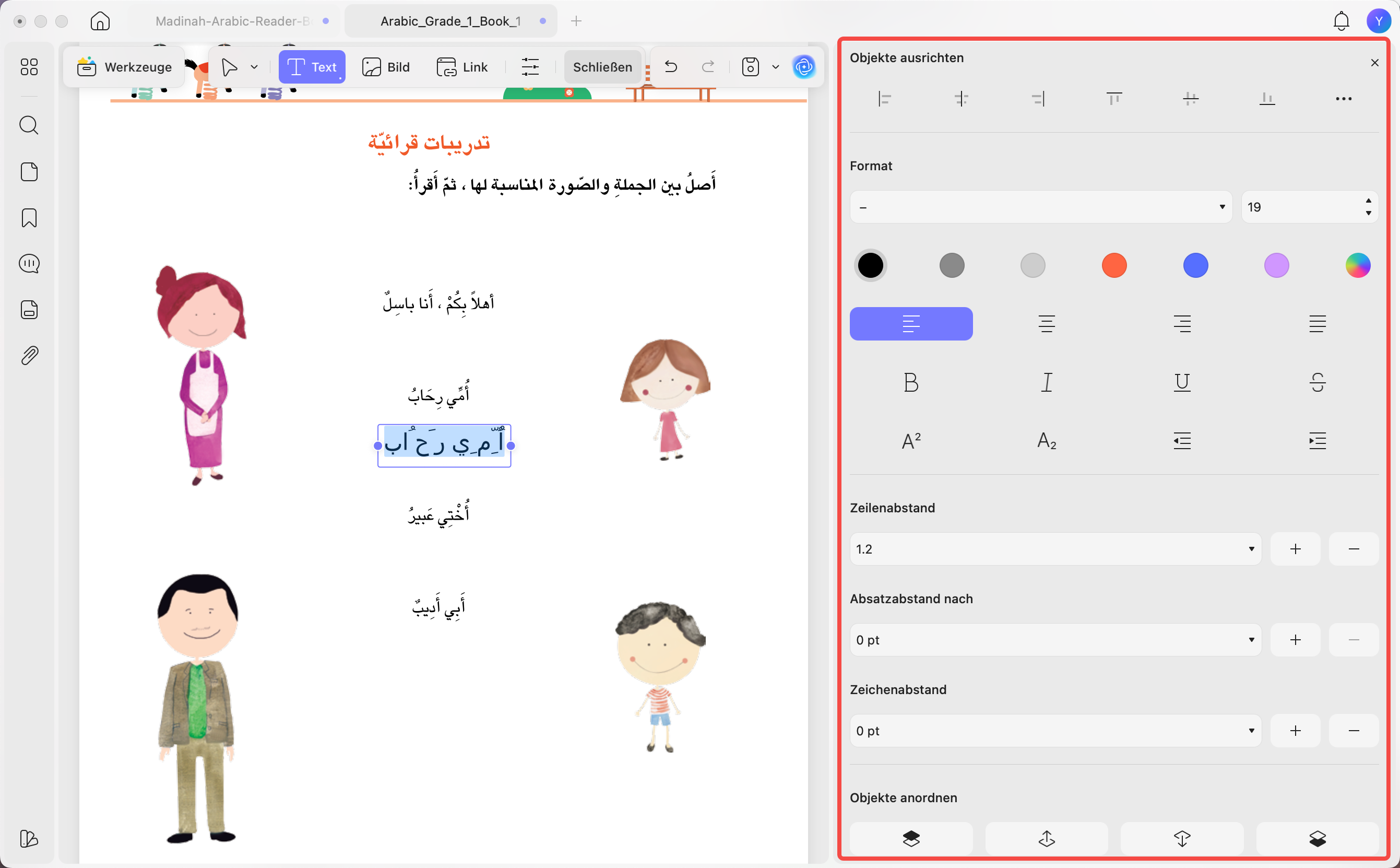Click the save icon in toolbar
This screenshot has width=1400, height=868.
pyautogui.click(x=751, y=67)
